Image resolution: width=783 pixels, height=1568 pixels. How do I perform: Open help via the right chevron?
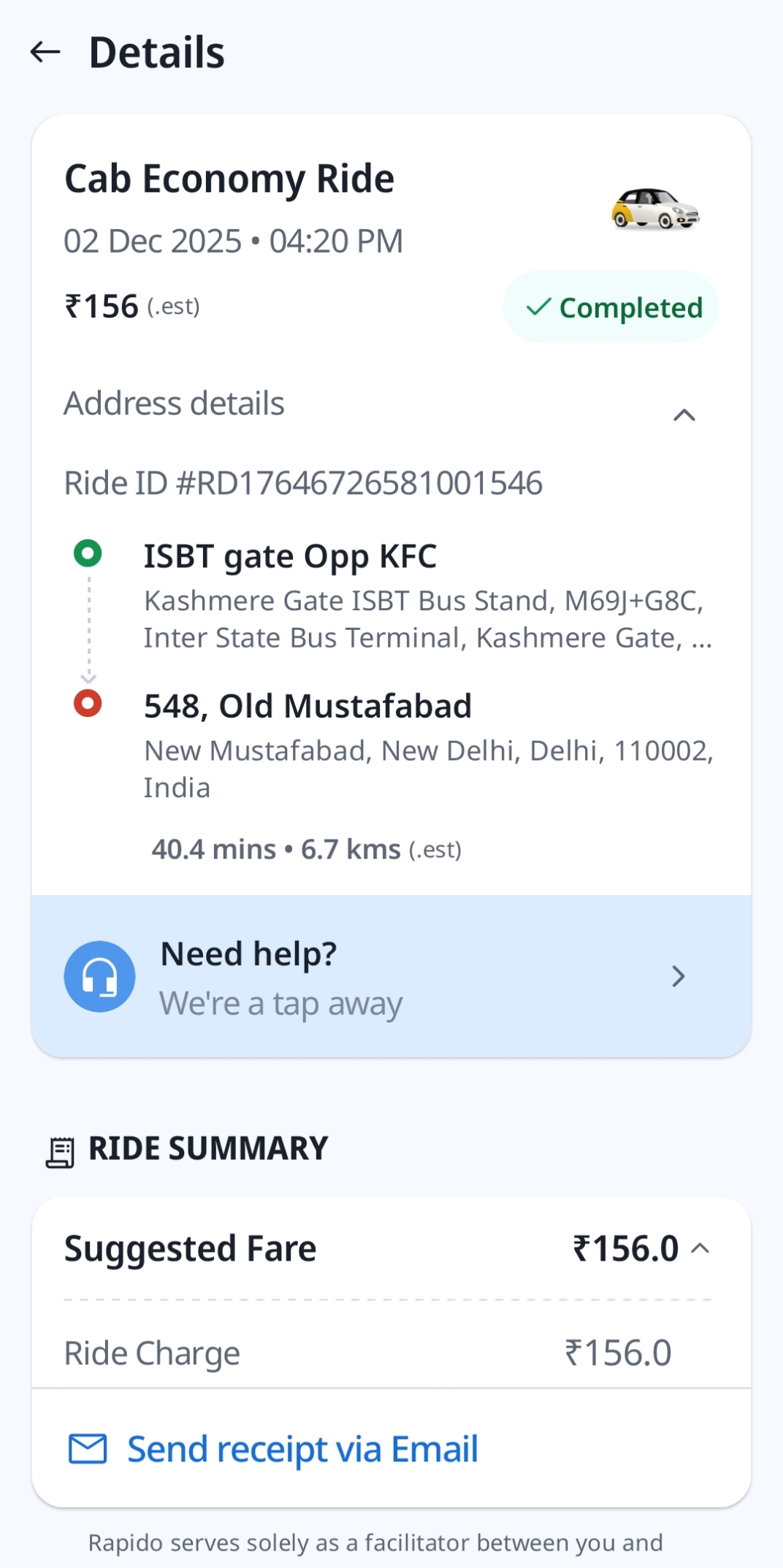(679, 977)
